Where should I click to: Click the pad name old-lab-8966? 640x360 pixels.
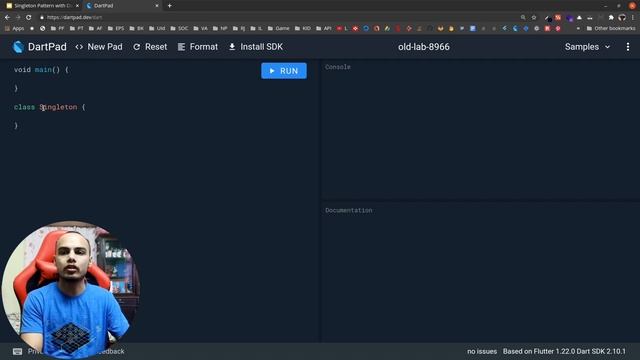coord(424,47)
